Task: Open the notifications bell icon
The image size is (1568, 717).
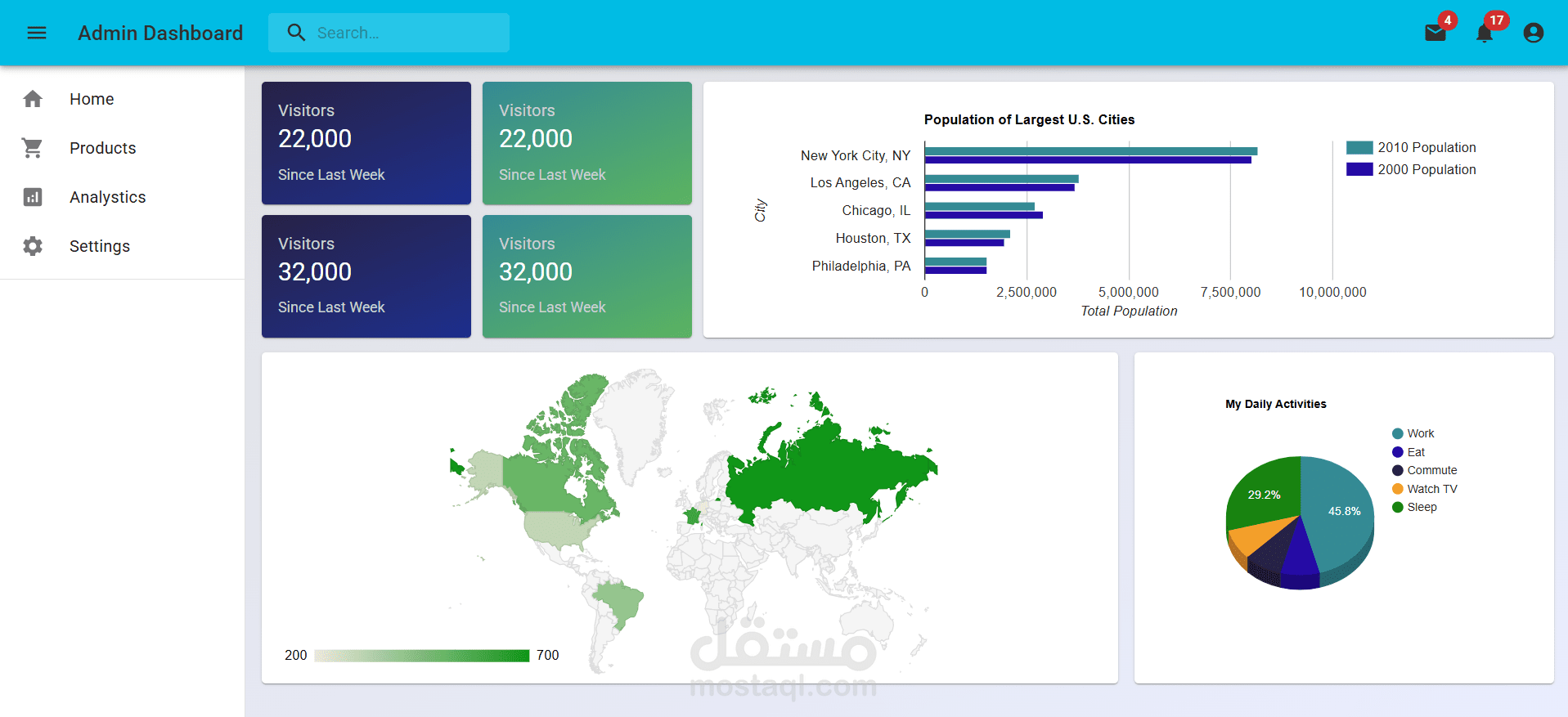Action: tap(1485, 34)
